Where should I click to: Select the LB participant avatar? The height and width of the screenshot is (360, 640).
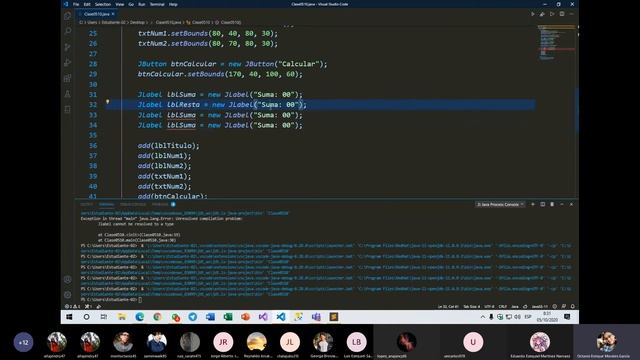click(x=356, y=342)
